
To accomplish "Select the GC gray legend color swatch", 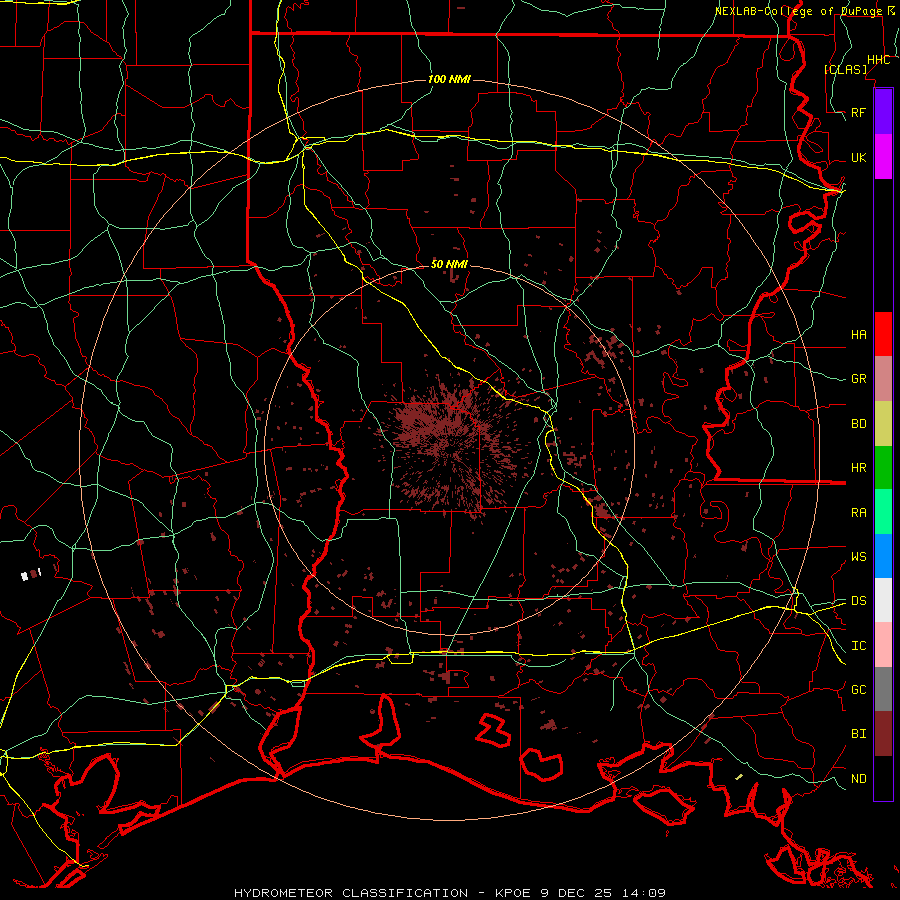I will 883,689.
